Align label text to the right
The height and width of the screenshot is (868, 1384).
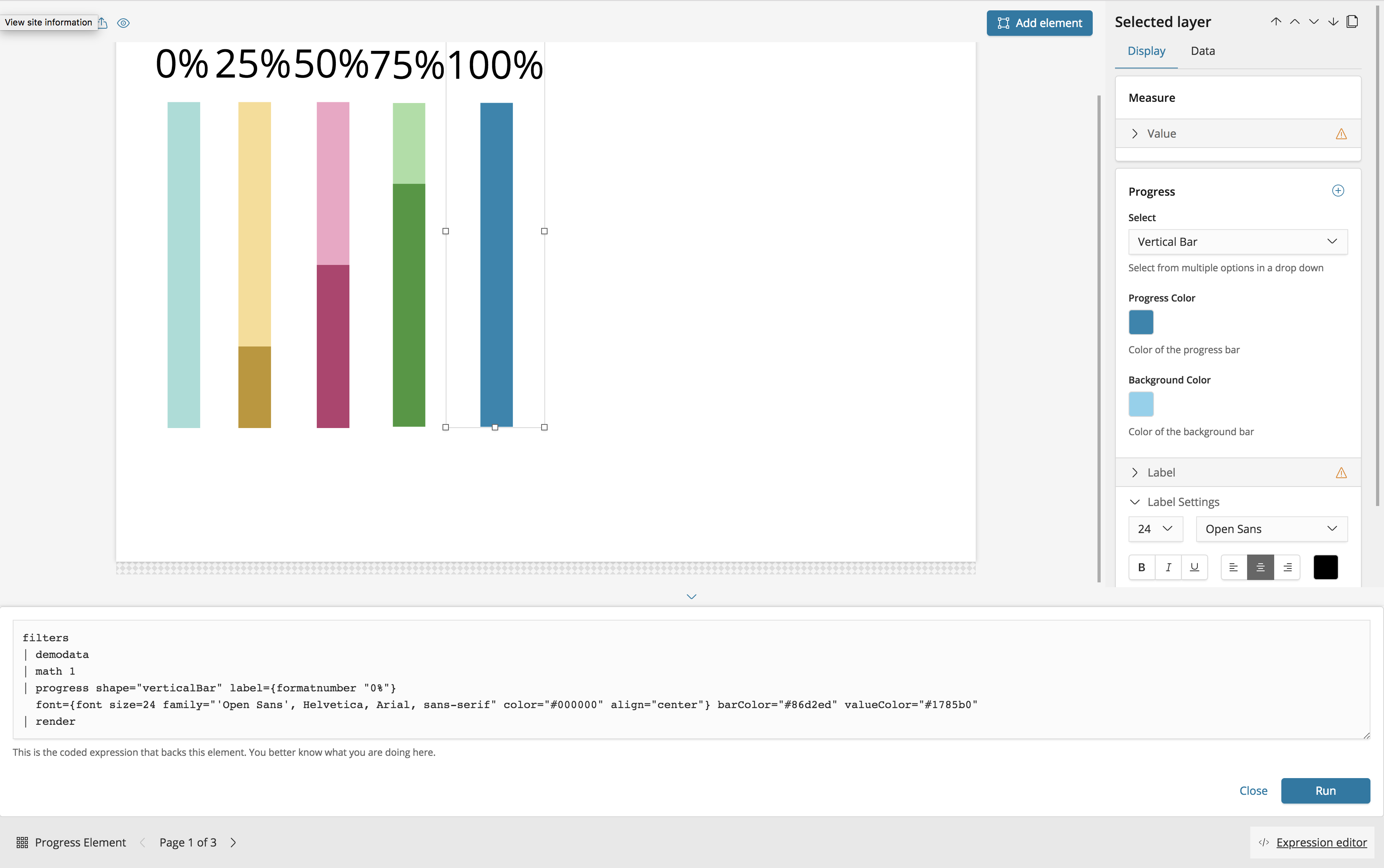pos(1288,567)
